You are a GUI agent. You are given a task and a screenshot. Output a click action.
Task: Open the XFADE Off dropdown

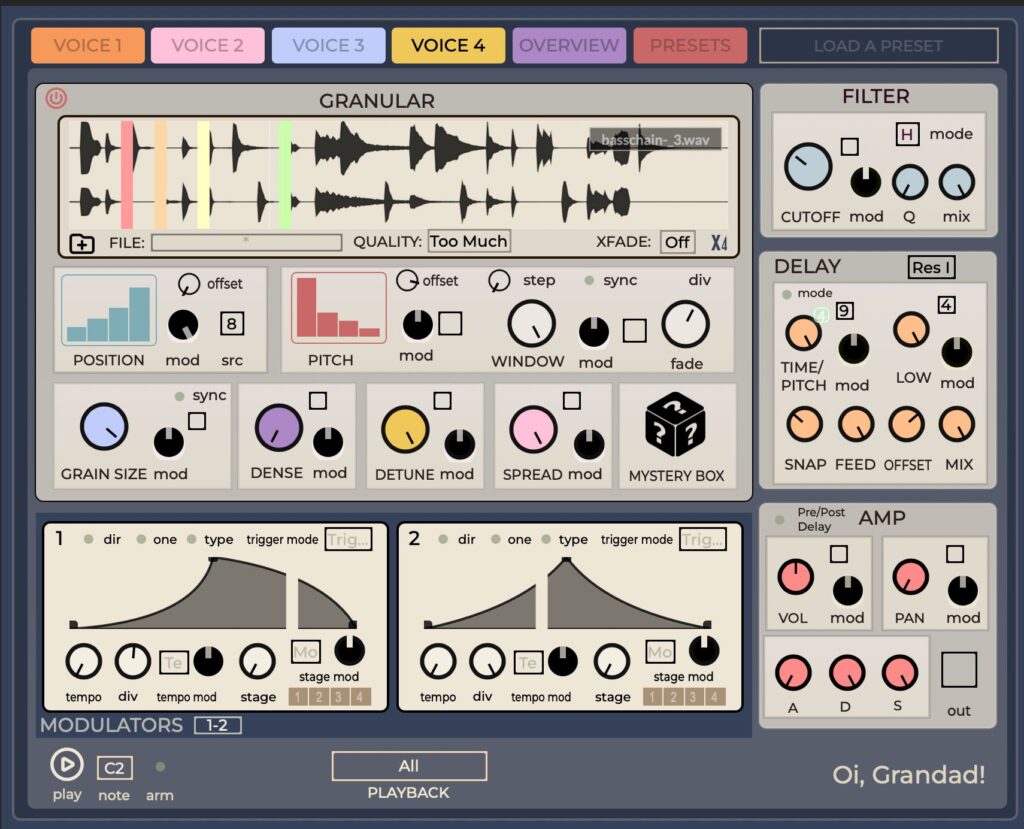[x=677, y=242]
